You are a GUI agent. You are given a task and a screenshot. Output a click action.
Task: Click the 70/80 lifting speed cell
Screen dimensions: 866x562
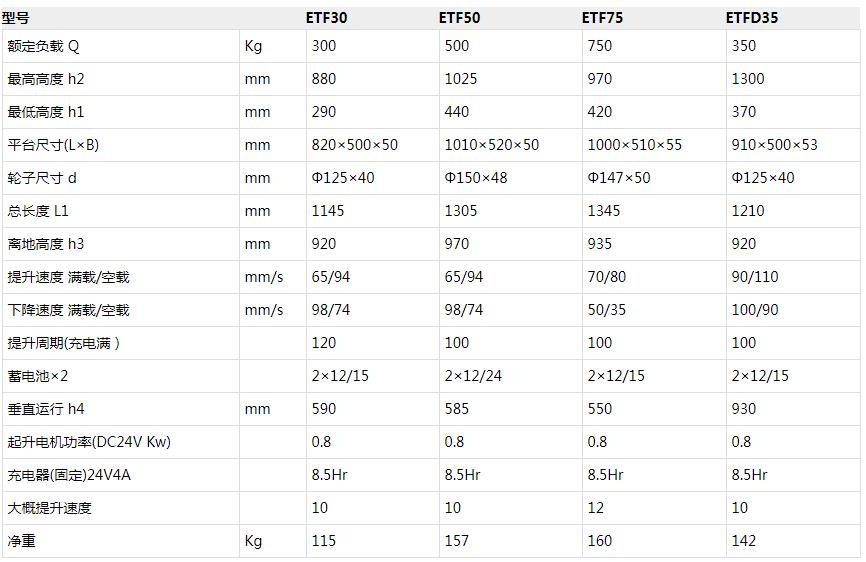pyautogui.click(x=606, y=277)
